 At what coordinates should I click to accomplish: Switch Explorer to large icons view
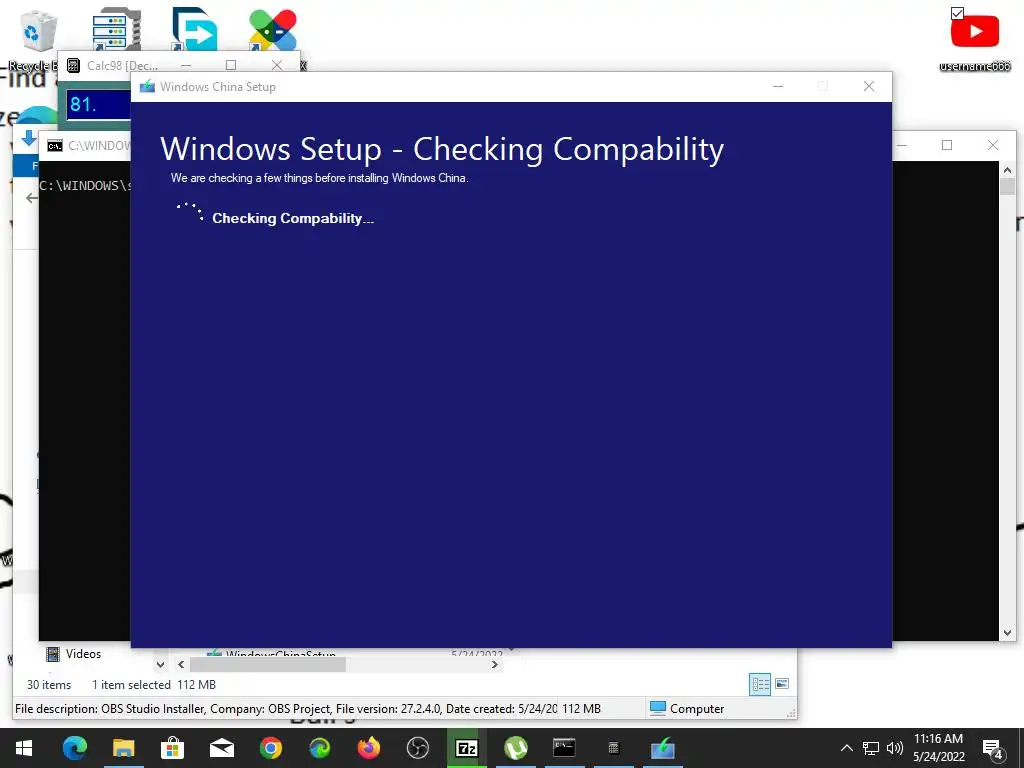coord(782,684)
